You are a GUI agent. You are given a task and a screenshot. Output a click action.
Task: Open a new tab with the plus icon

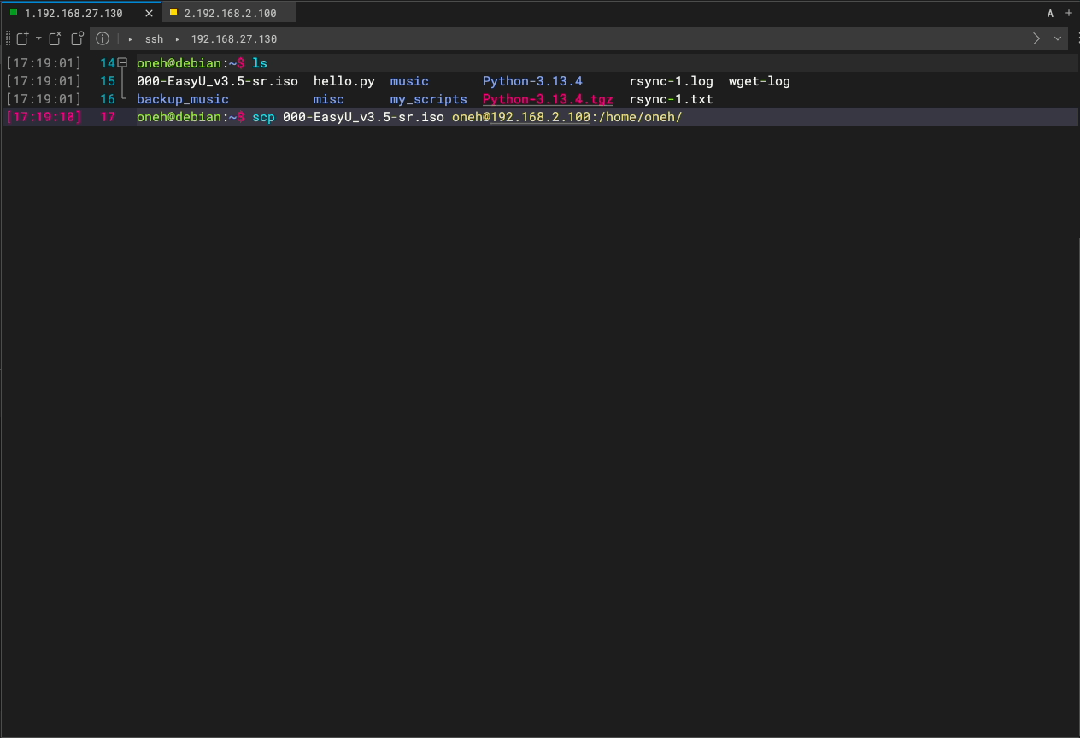coord(1068,12)
